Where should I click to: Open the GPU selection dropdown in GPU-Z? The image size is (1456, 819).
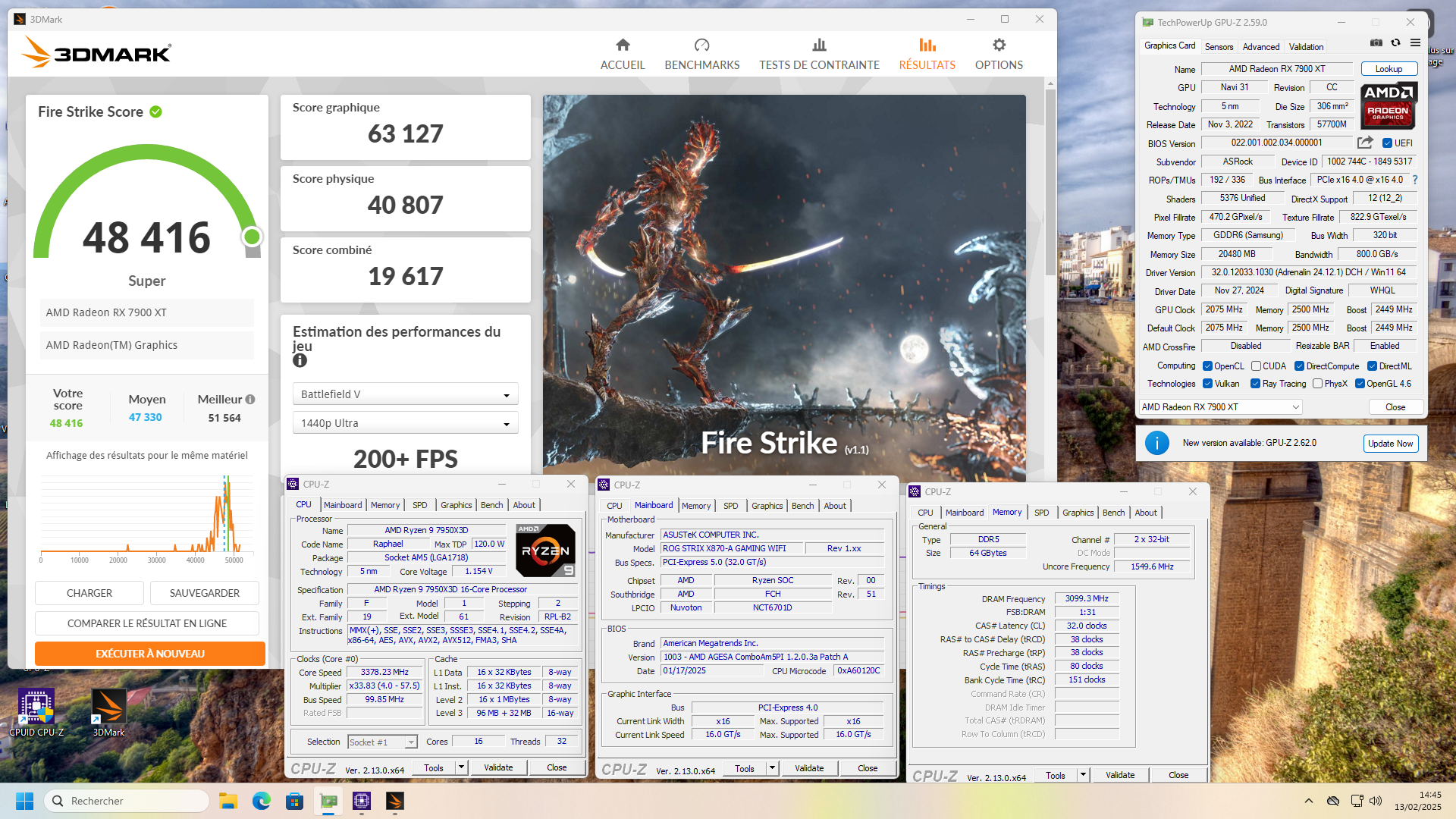point(1220,407)
